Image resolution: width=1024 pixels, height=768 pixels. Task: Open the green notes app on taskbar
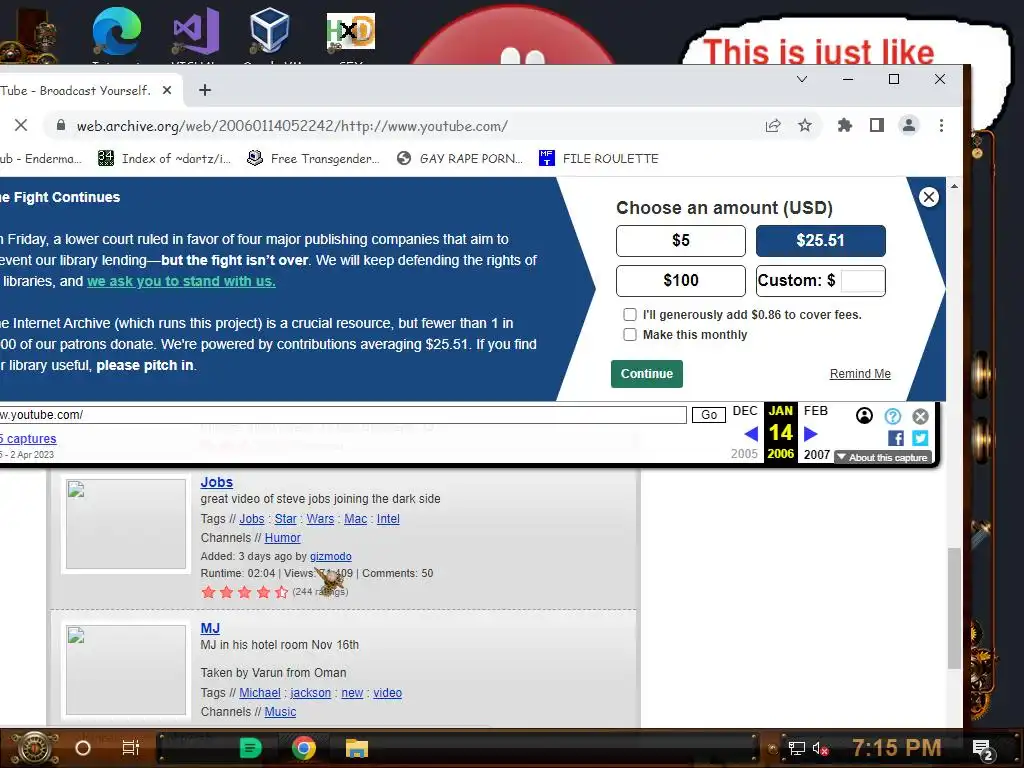tap(250, 748)
